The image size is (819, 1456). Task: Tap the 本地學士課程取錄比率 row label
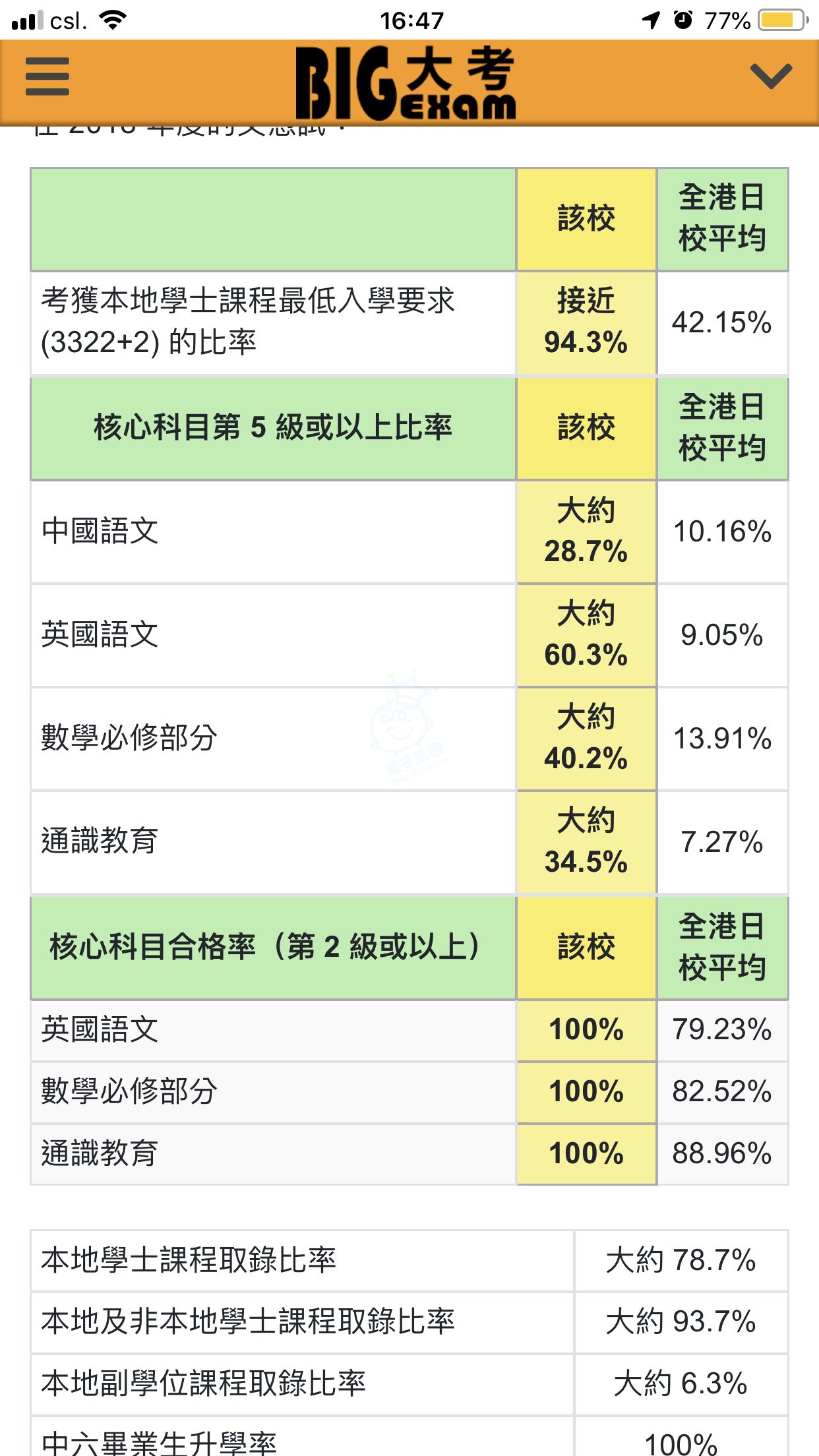click(x=189, y=1260)
